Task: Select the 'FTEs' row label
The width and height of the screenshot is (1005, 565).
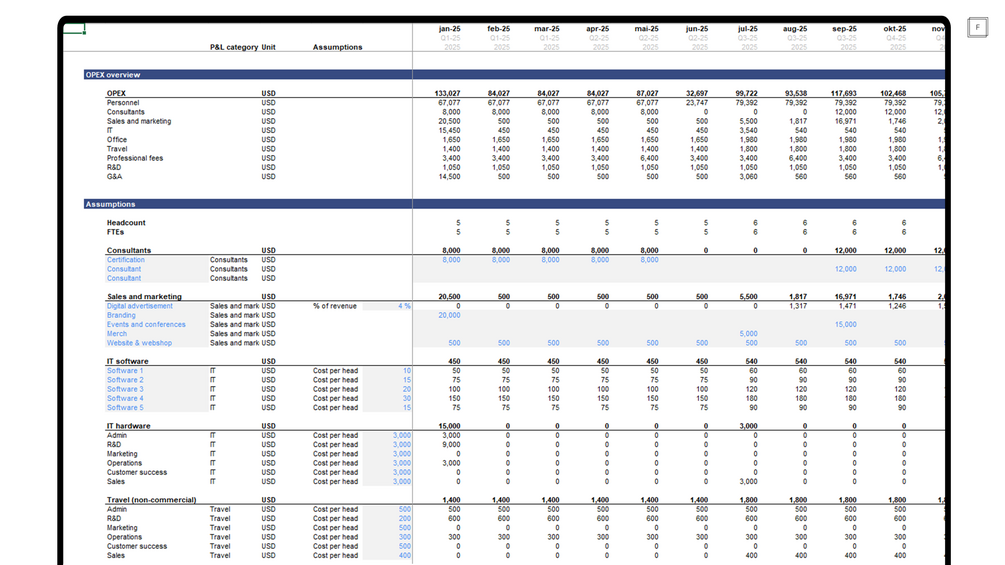Action: [115, 232]
